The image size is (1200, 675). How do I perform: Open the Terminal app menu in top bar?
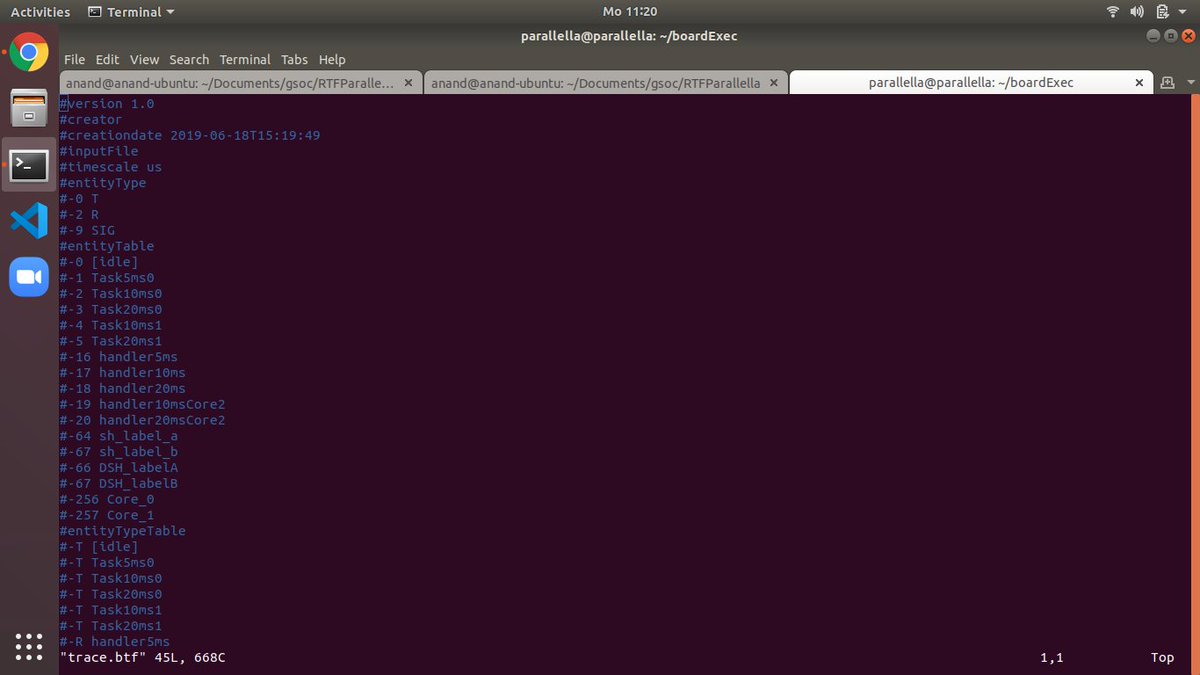click(x=131, y=12)
